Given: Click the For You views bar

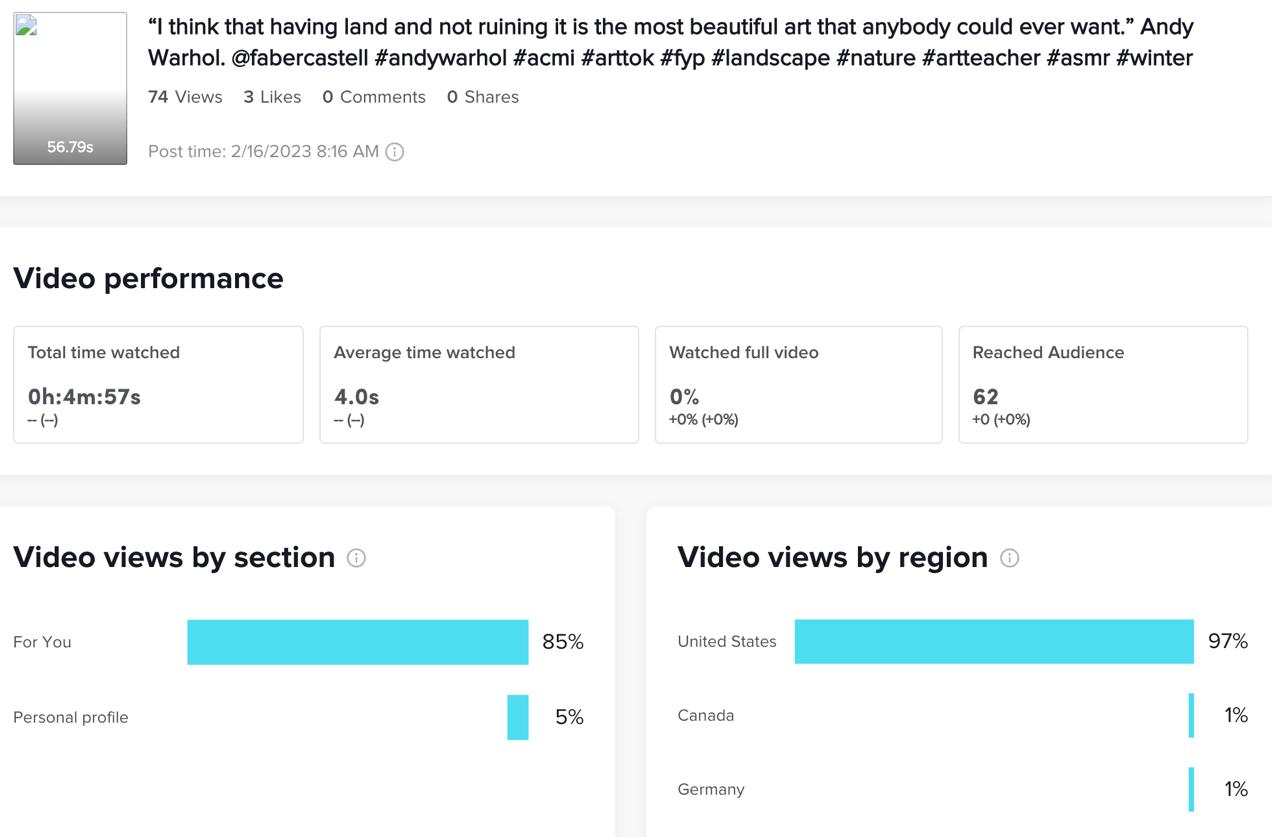Looking at the screenshot, I should click(357, 642).
